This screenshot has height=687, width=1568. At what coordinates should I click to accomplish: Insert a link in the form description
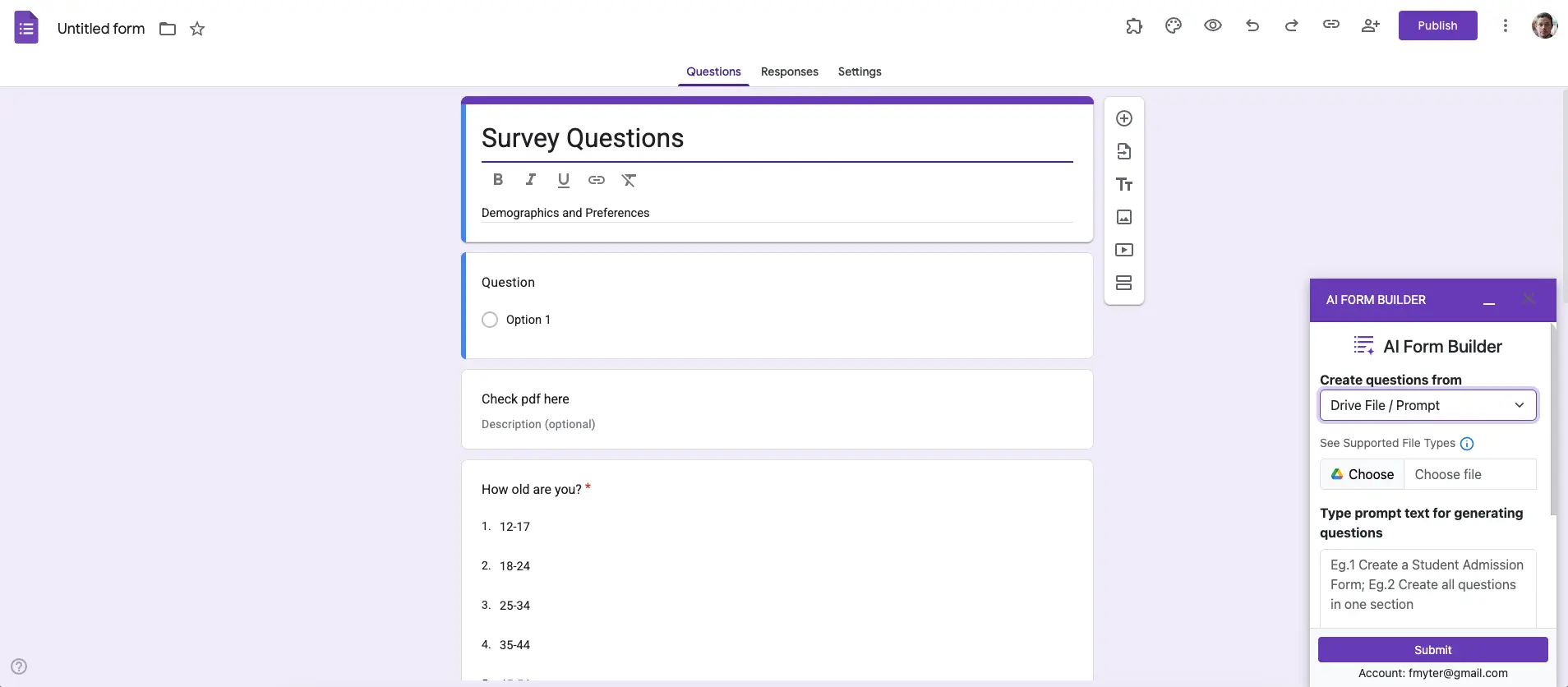597,180
